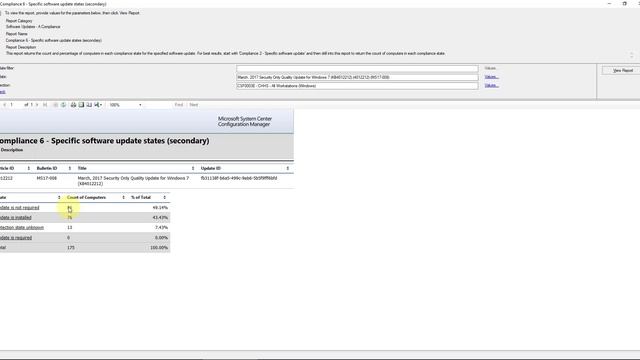The height and width of the screenshot is (360, 640).
Task: Select the 0.00% percentage cell
Action: click(x=161, y=238)
